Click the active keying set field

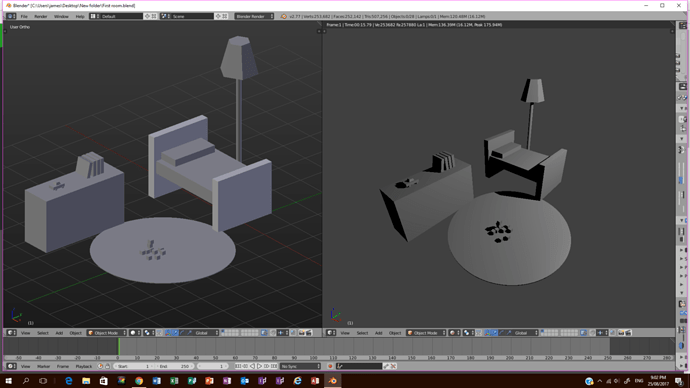pyautogui.click(x=359, y=366)
